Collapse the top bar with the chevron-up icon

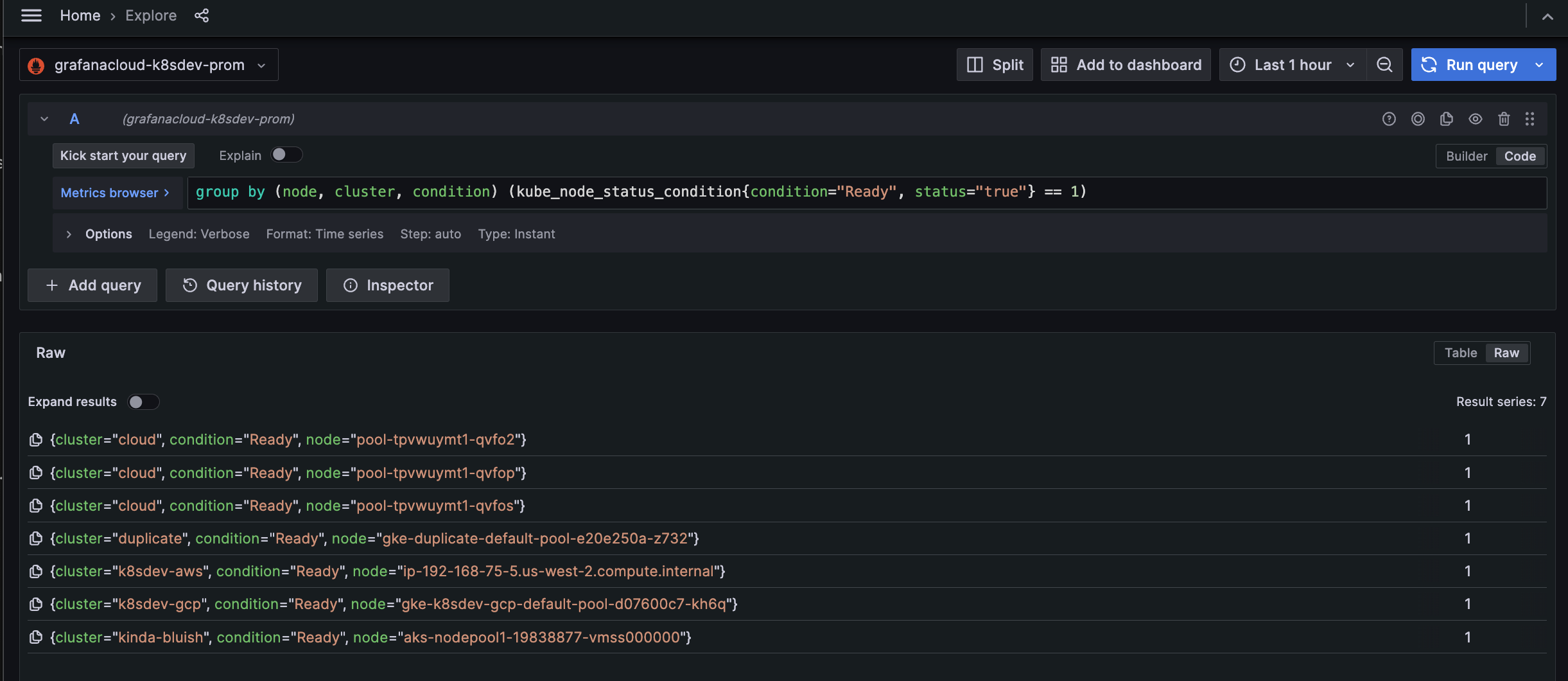pos(1547,17)
